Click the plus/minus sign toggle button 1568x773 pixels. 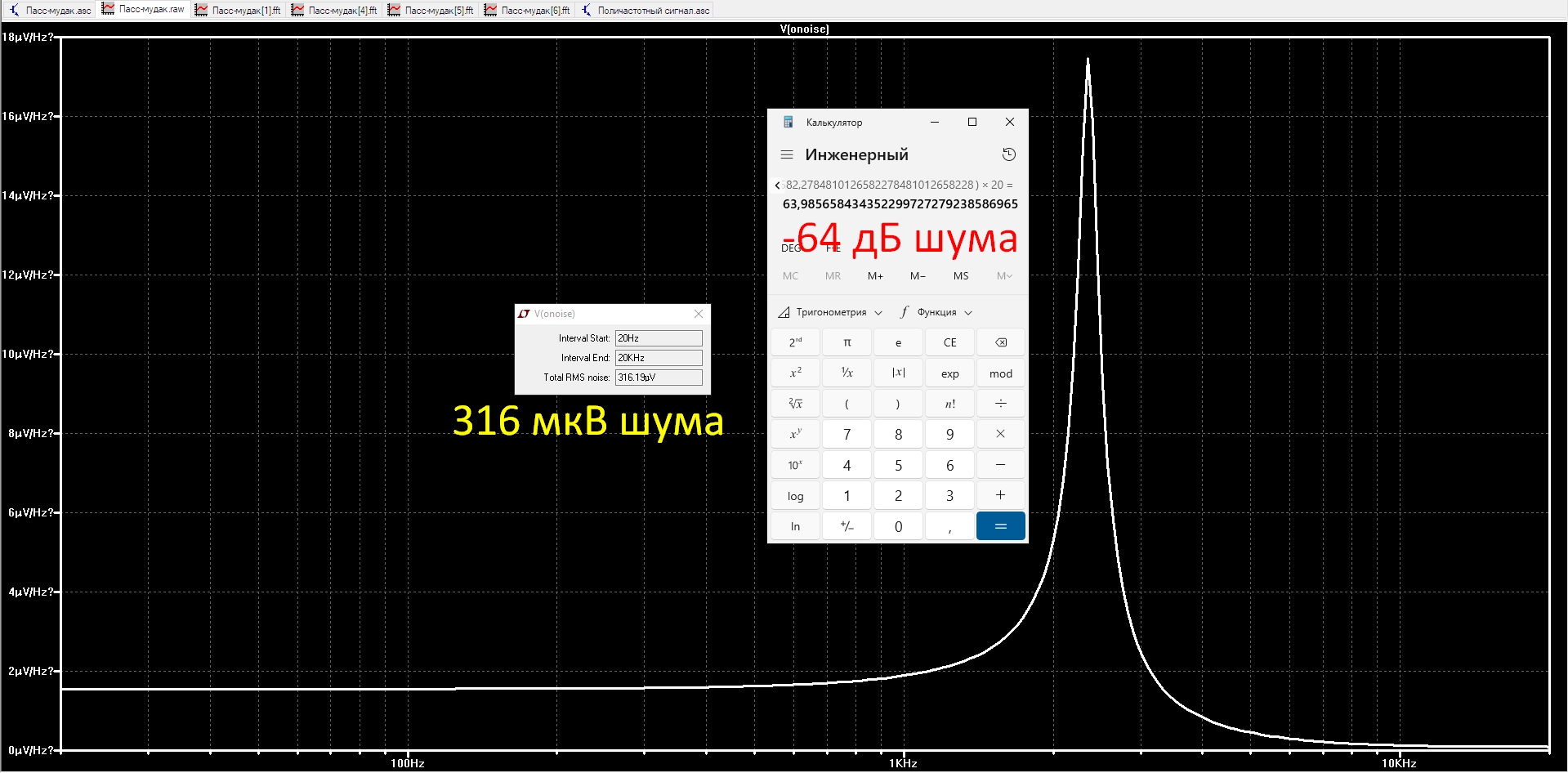coord(847,526)
